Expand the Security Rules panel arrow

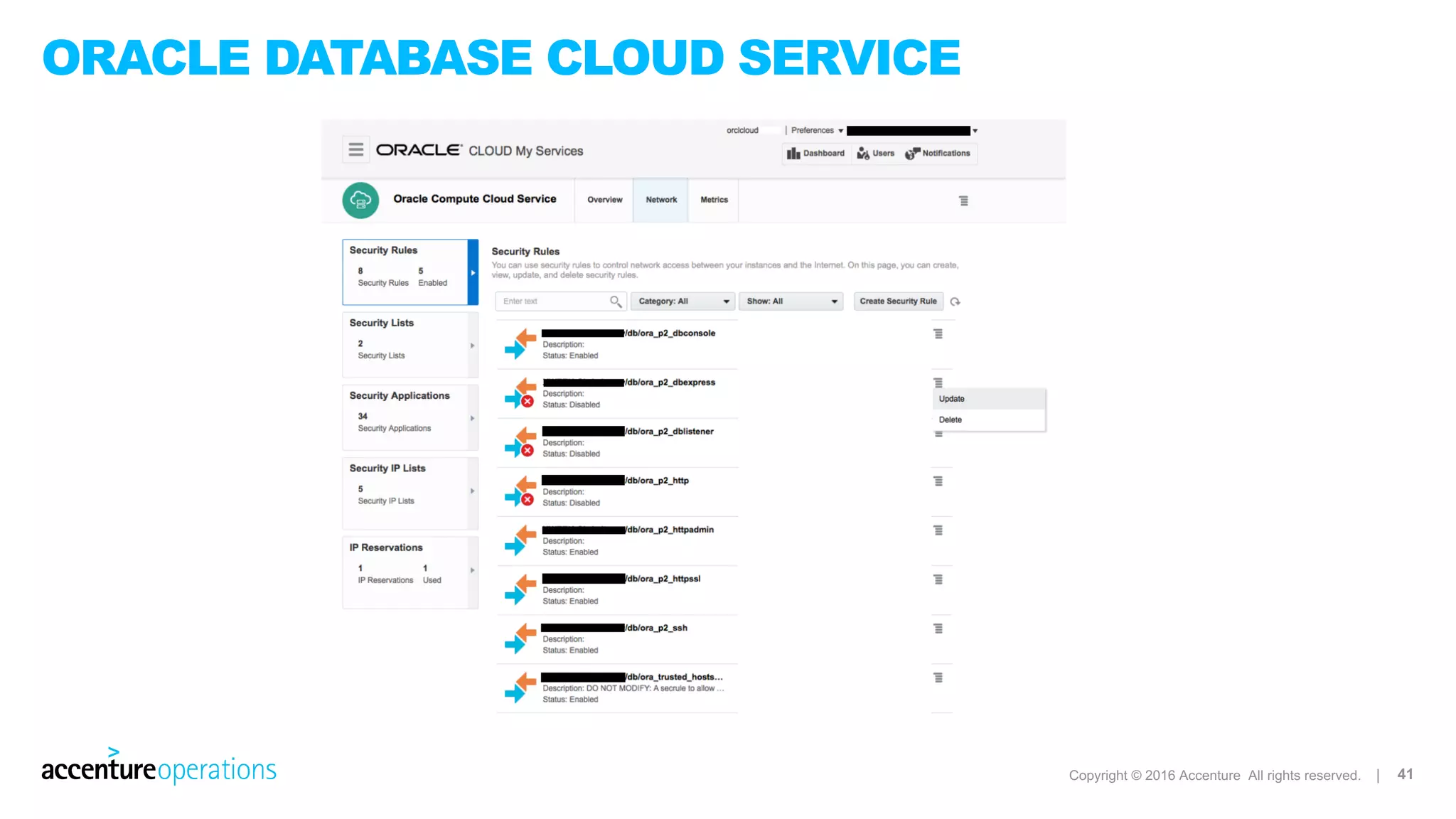473,272
